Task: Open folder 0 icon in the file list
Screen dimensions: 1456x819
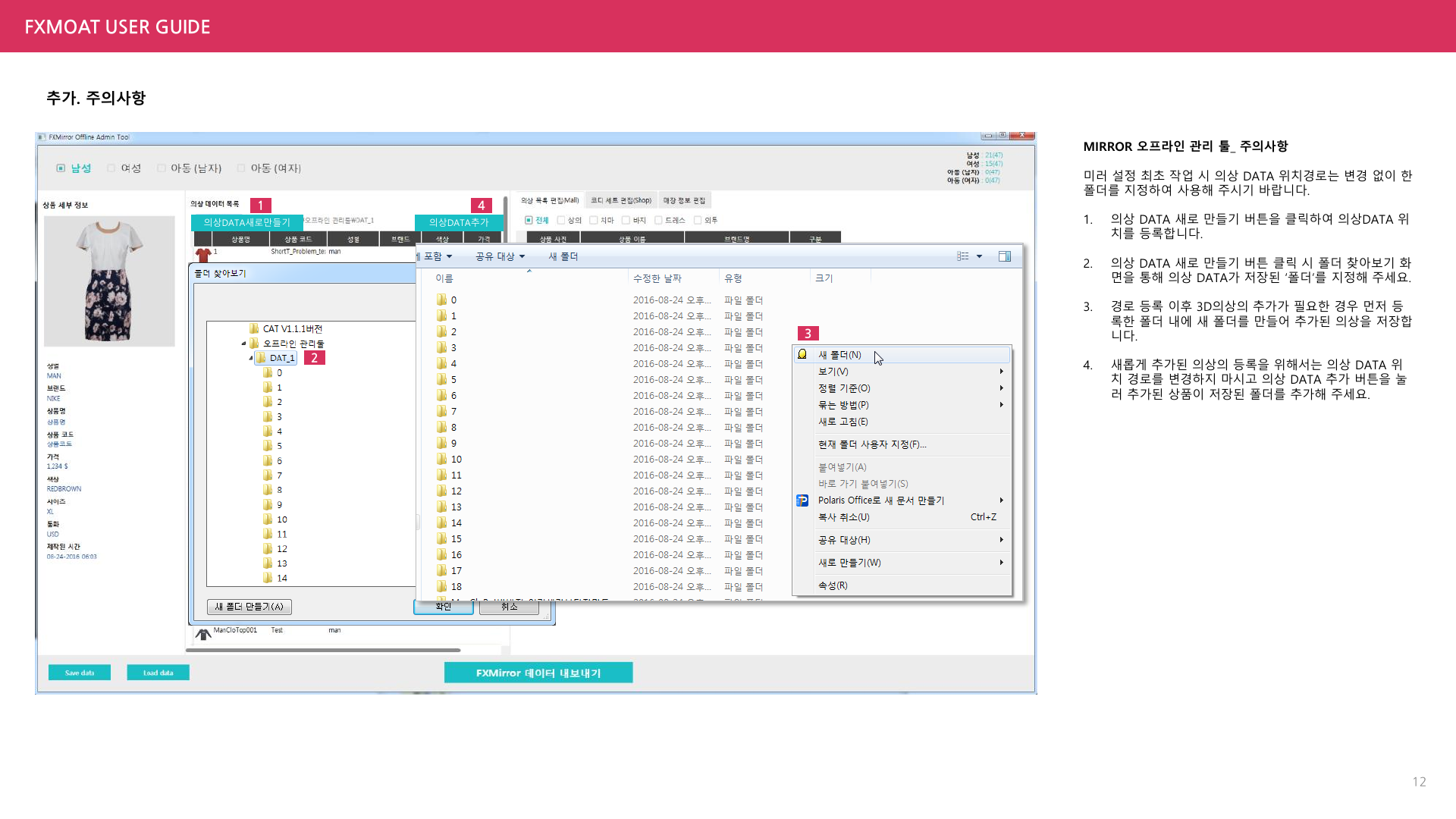Action: click(441, 300)
